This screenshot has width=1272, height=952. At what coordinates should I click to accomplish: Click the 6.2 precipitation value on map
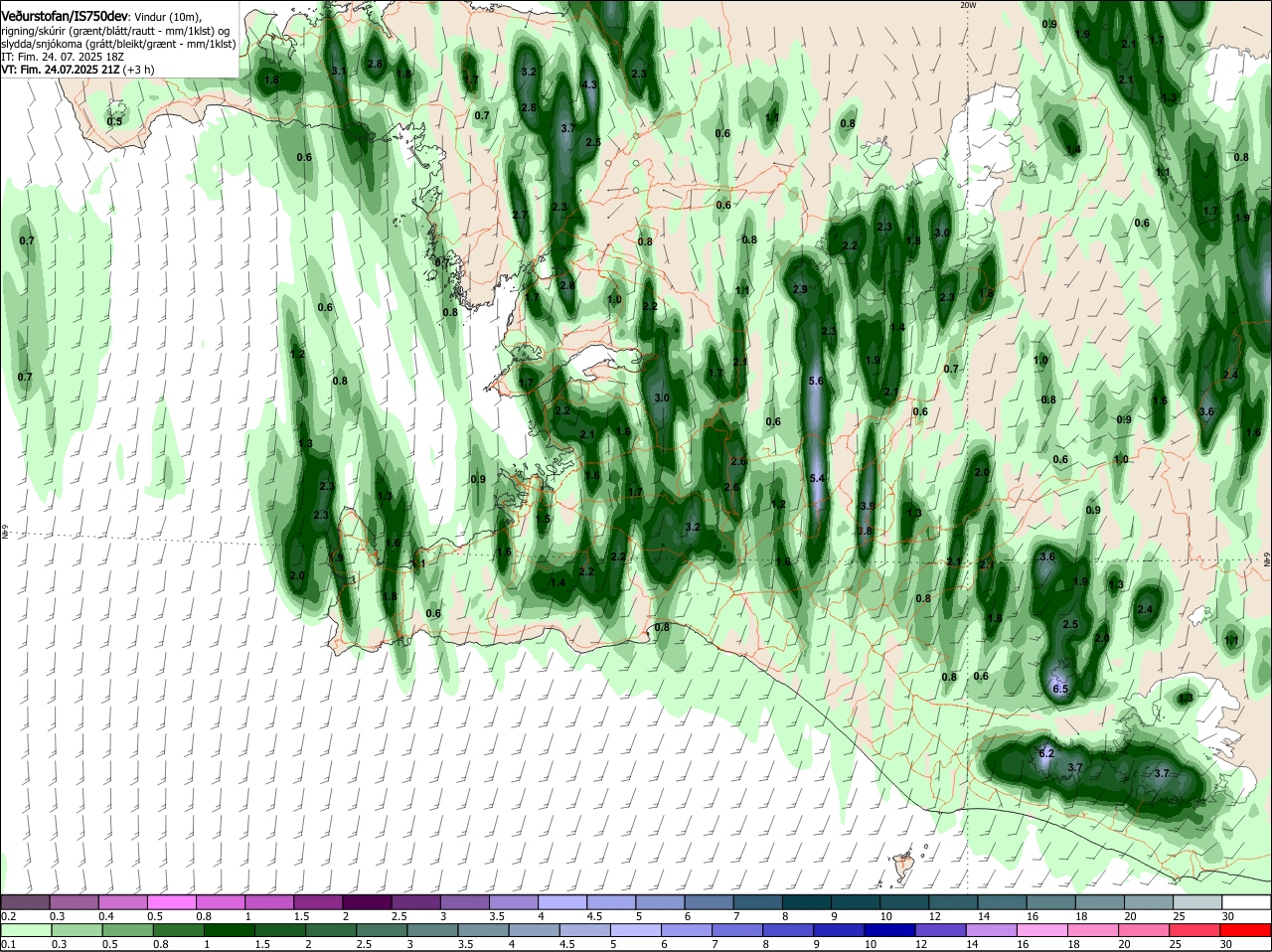[x=1045, y=753]
